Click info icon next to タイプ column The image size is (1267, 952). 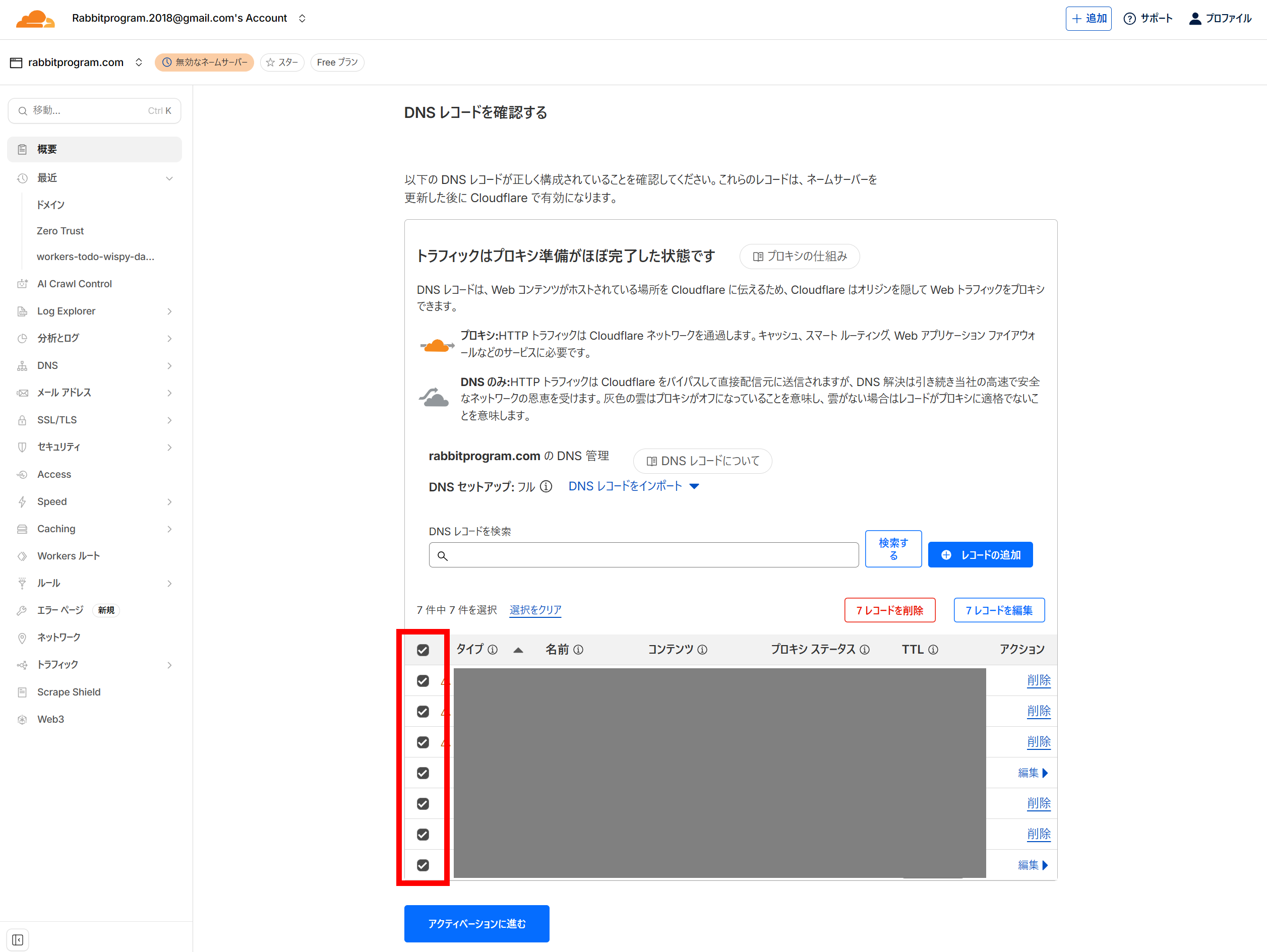(x=493, y=649)
